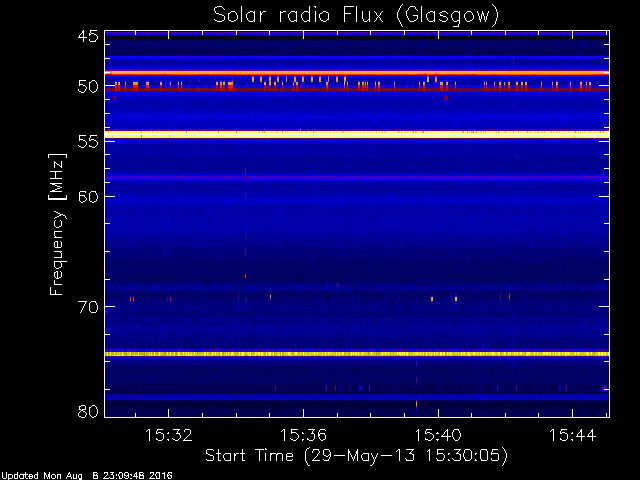This screenshot has width=640, height=480.
Task: Click the "50" frequency tick label
Action: tap(88, 87)
